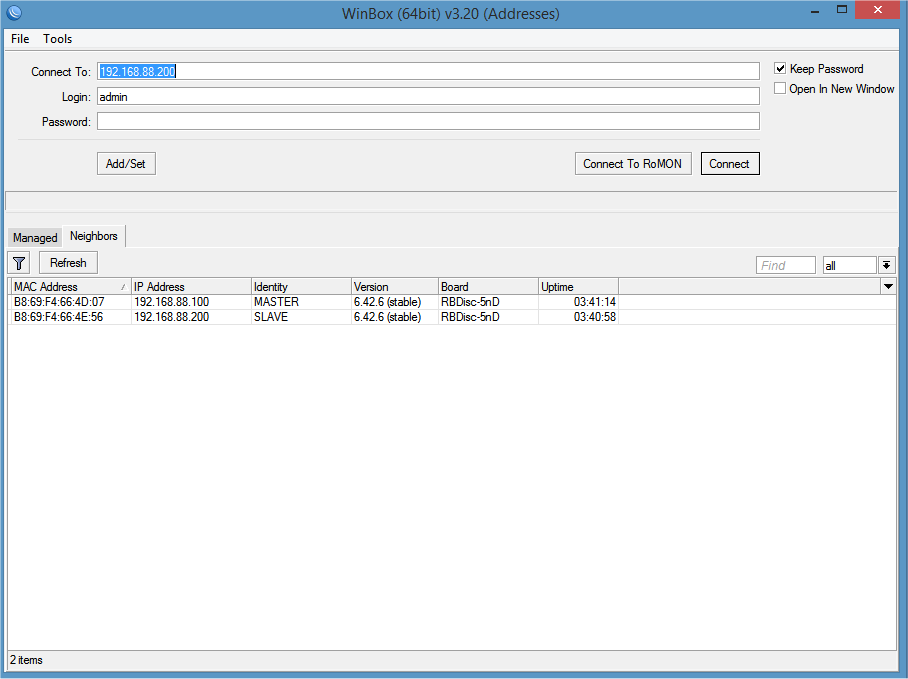Click the 'all' filter combo field
The width and height of the screenshot is (908, 679).
click(x=850, y=266)
